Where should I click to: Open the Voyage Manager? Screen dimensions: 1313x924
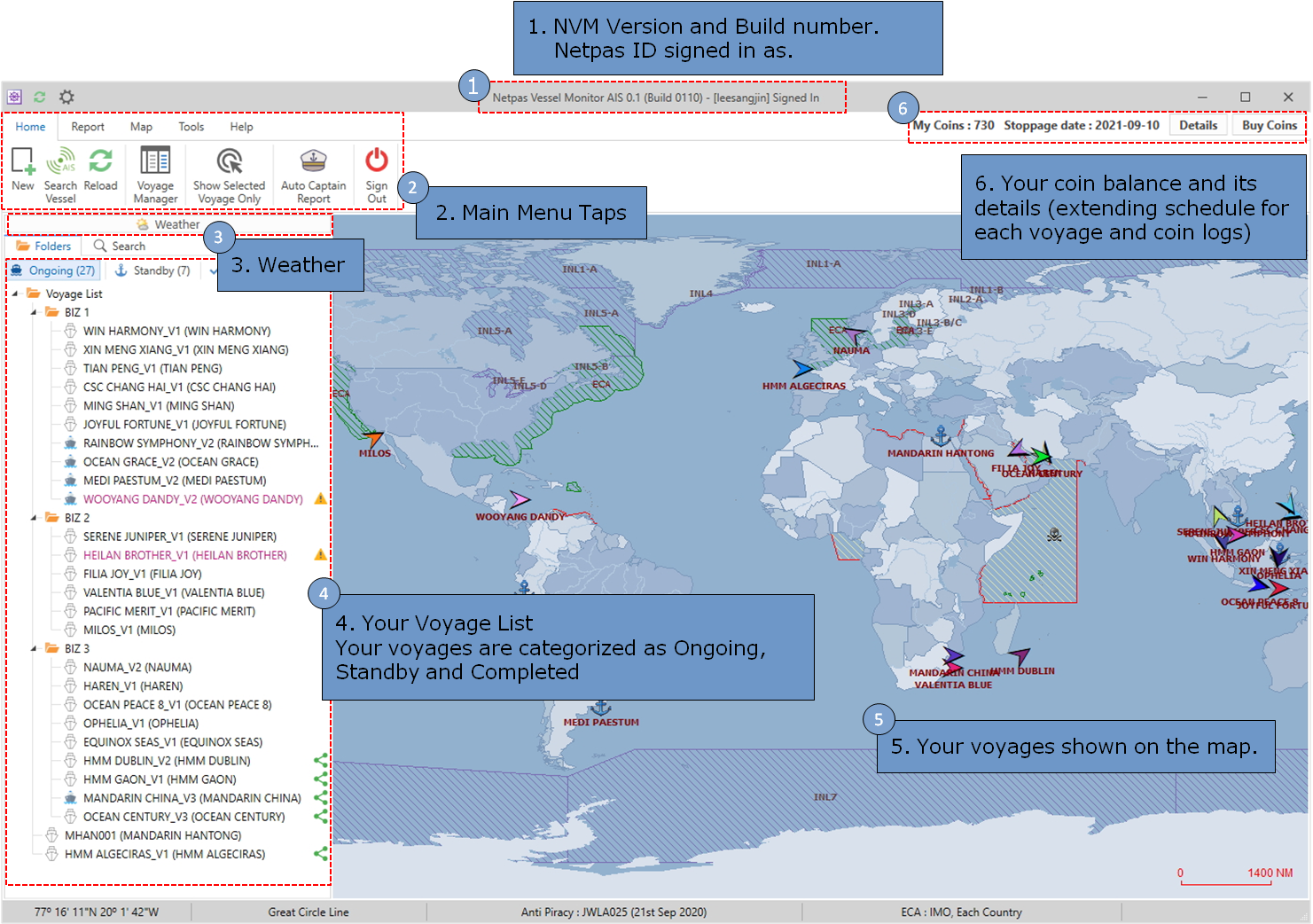tap(155, 175)
